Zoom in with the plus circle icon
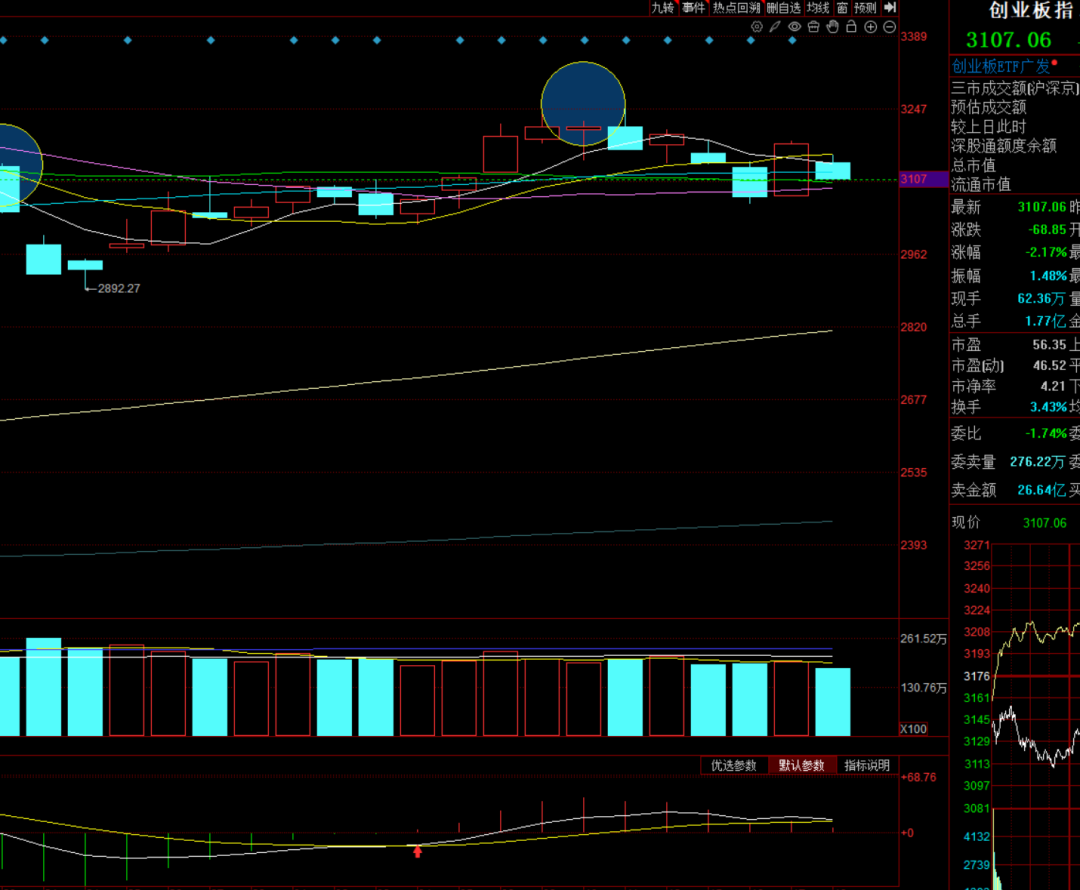This screenshot has width=1080, height=890. [x=870, y=27]
